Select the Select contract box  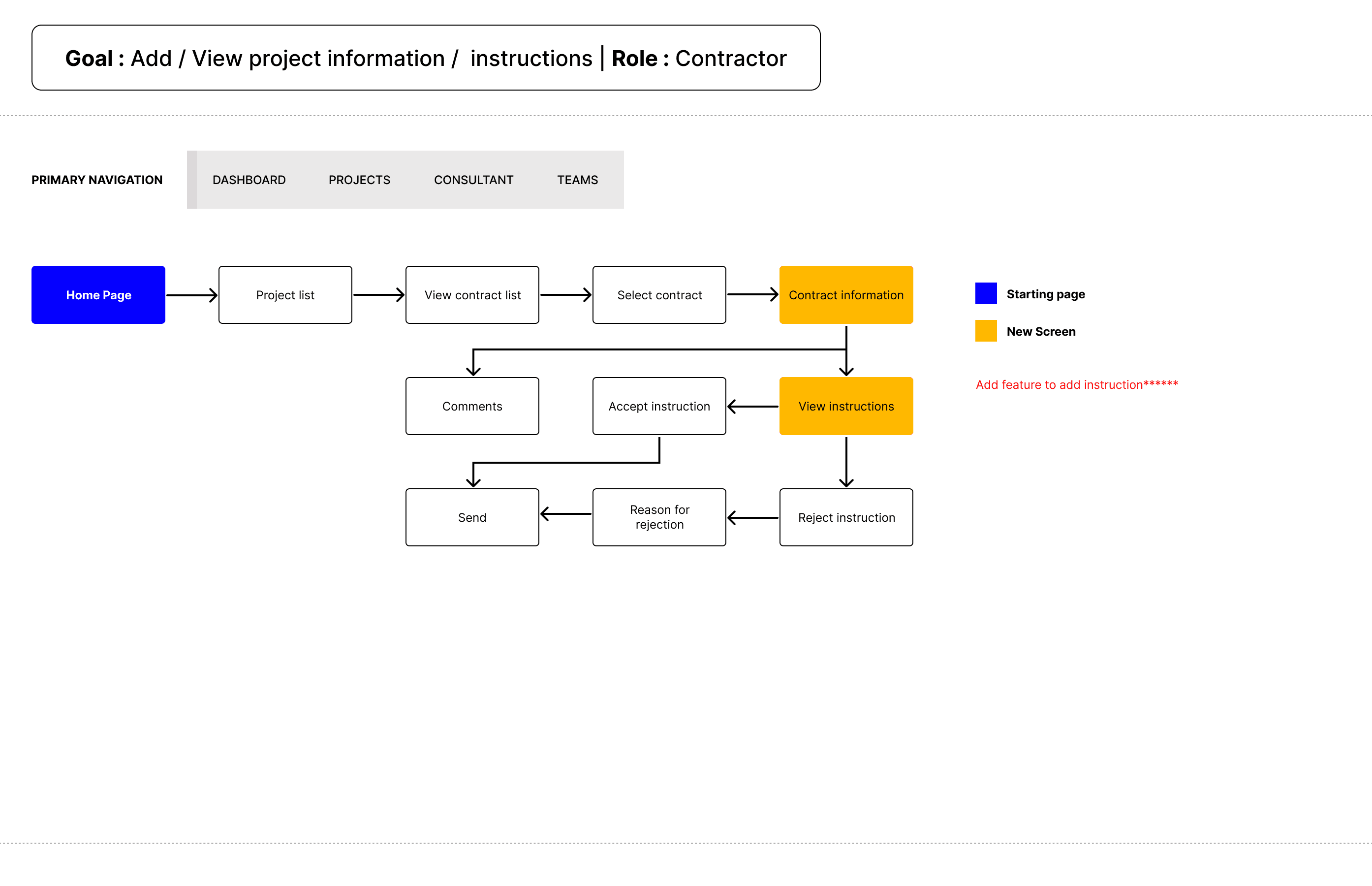click(x=659, y=294)
